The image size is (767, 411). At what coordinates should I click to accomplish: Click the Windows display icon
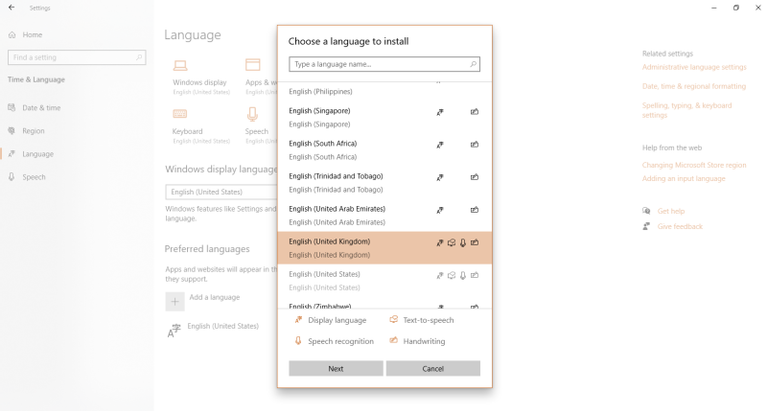181,66
